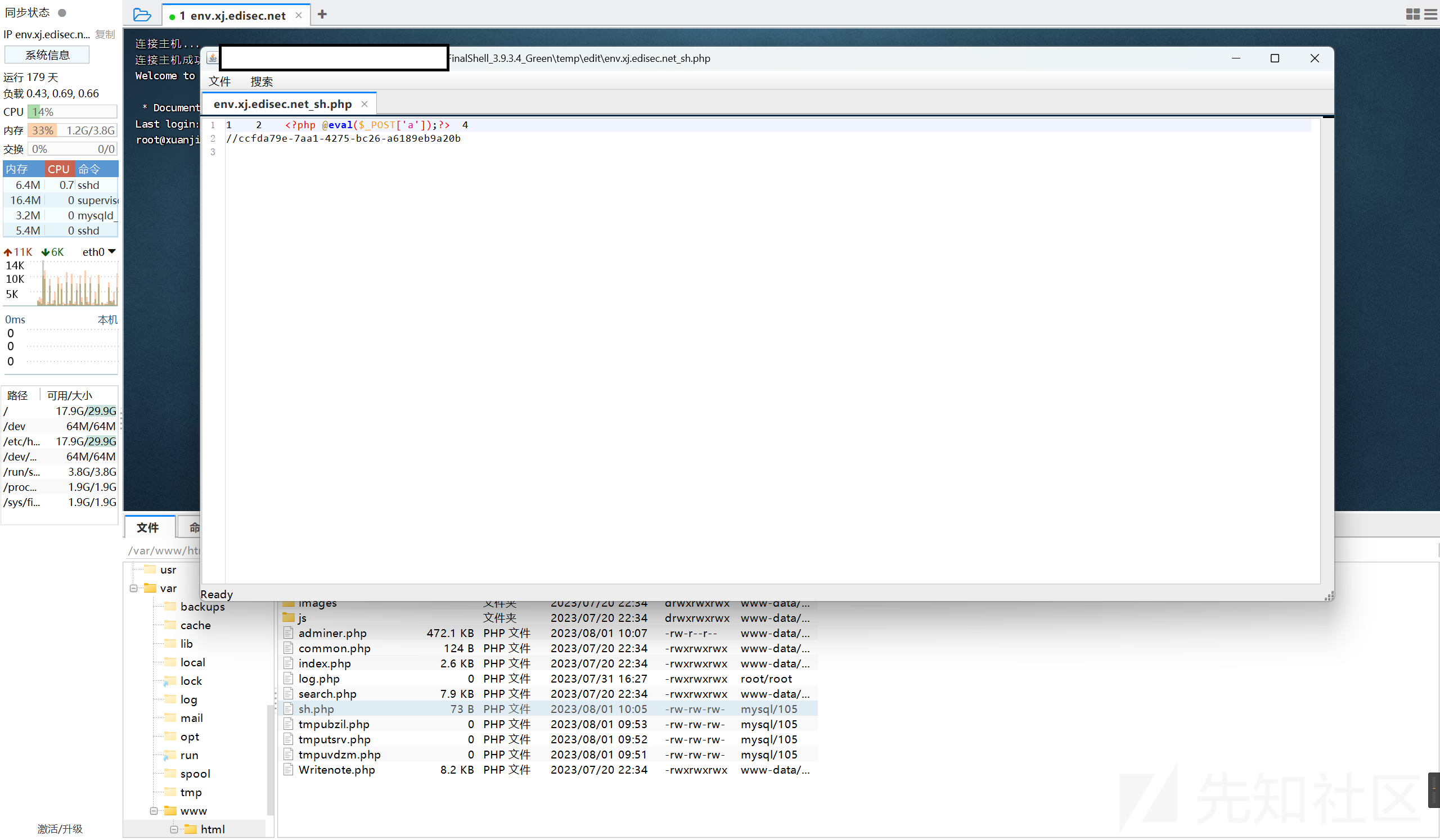1440x840 pixels.
Task: Click the Java icon in editor title bar
Action: [x=212, y=58]
